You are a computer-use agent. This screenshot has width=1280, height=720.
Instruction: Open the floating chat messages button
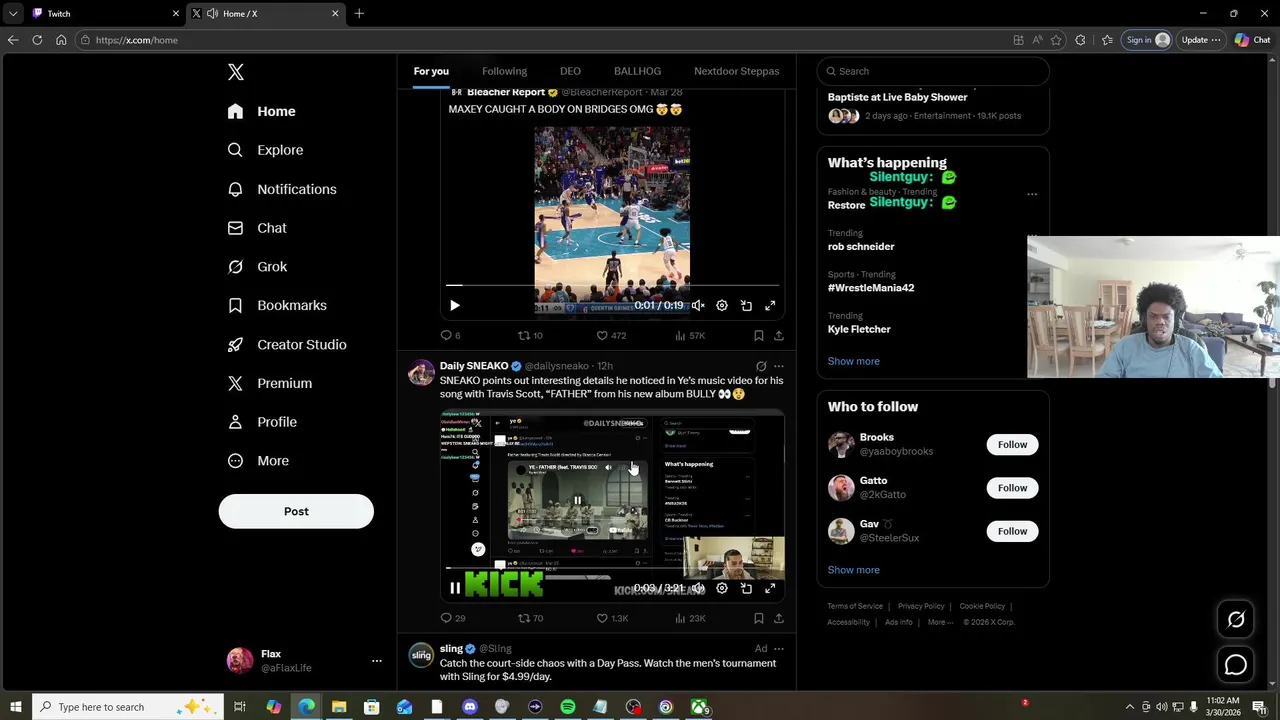tap(1236, 665)
